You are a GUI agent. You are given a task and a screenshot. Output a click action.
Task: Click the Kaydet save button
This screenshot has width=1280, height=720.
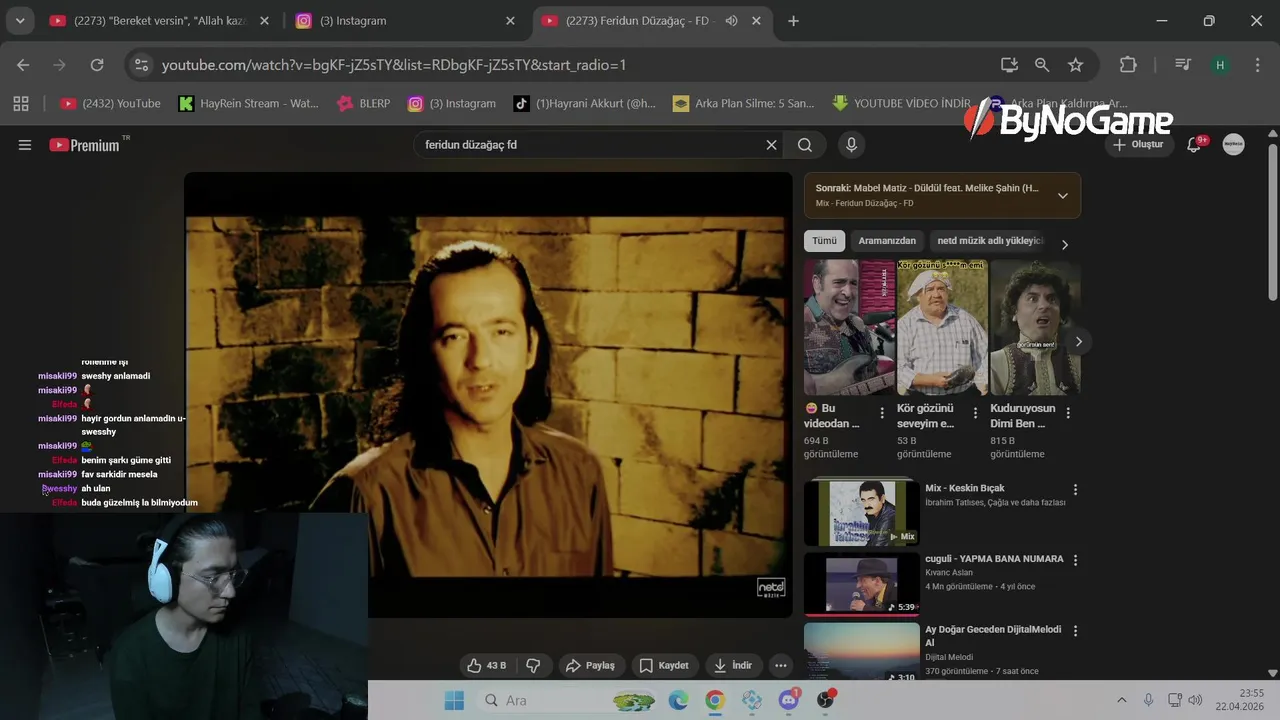click(x=664, y=666)
